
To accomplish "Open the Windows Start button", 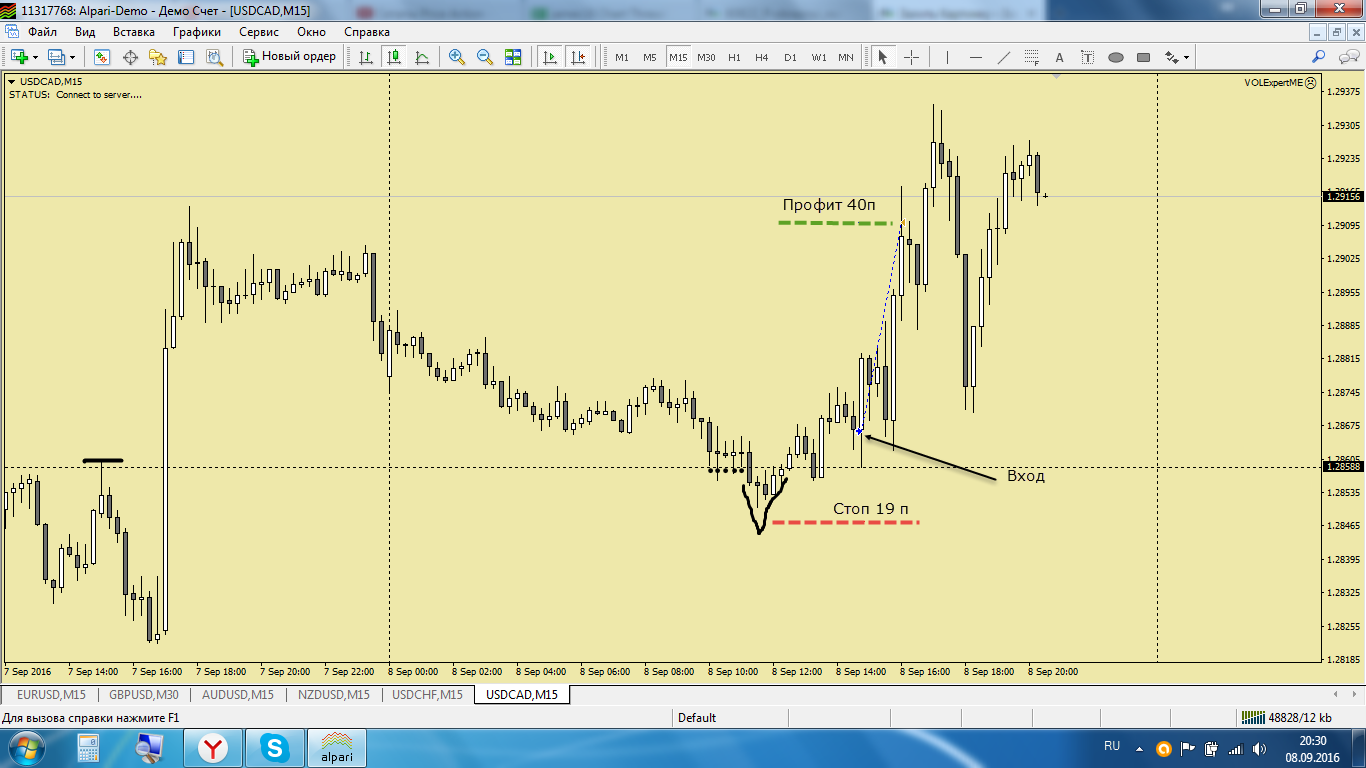I will (x=25, y=748).
